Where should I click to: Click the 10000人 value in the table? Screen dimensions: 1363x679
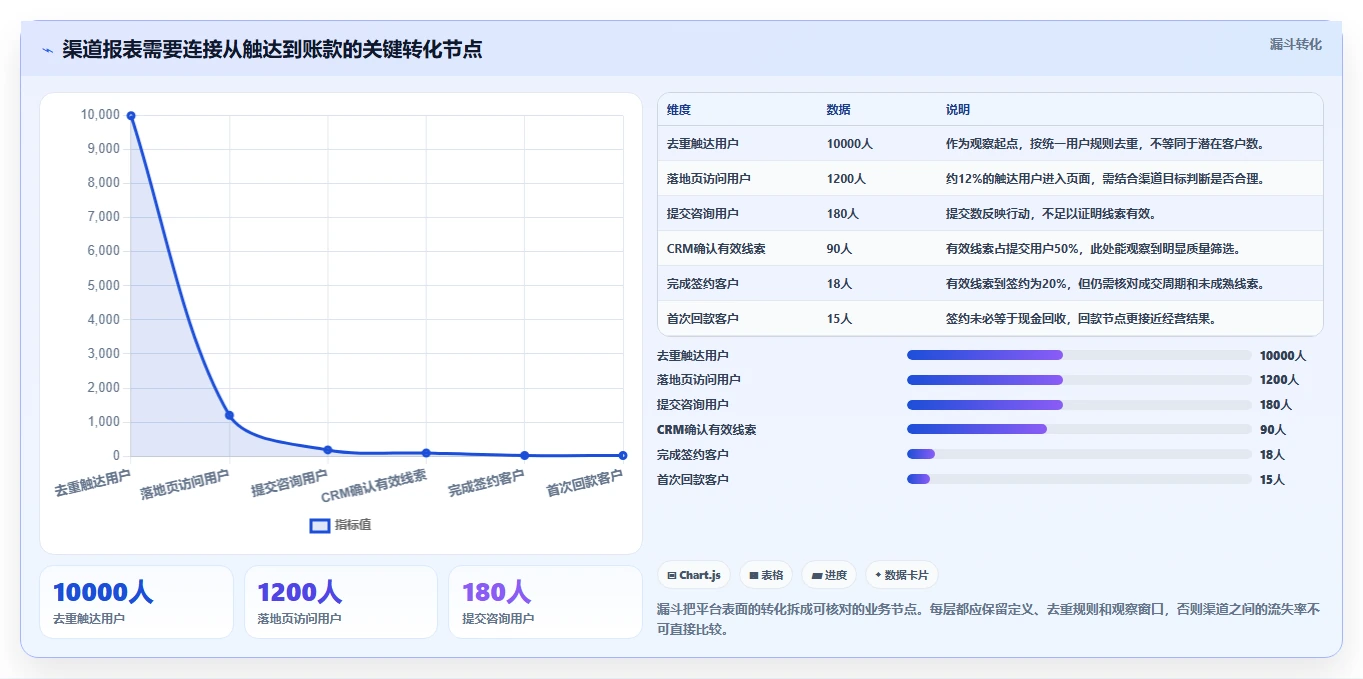[850, 144]
